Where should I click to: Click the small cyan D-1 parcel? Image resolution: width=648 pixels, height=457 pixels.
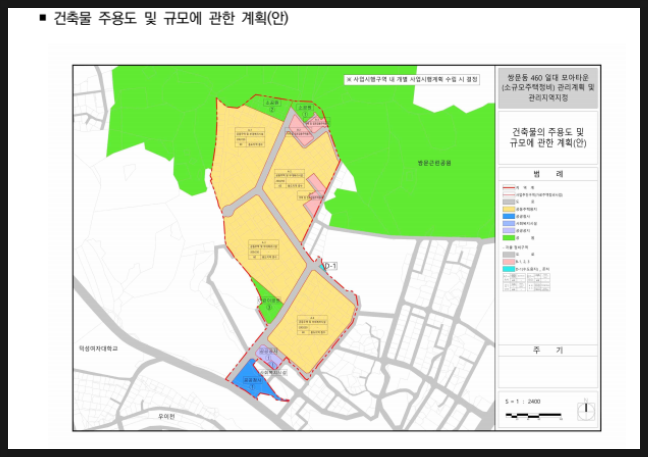[x=321, y=267]
